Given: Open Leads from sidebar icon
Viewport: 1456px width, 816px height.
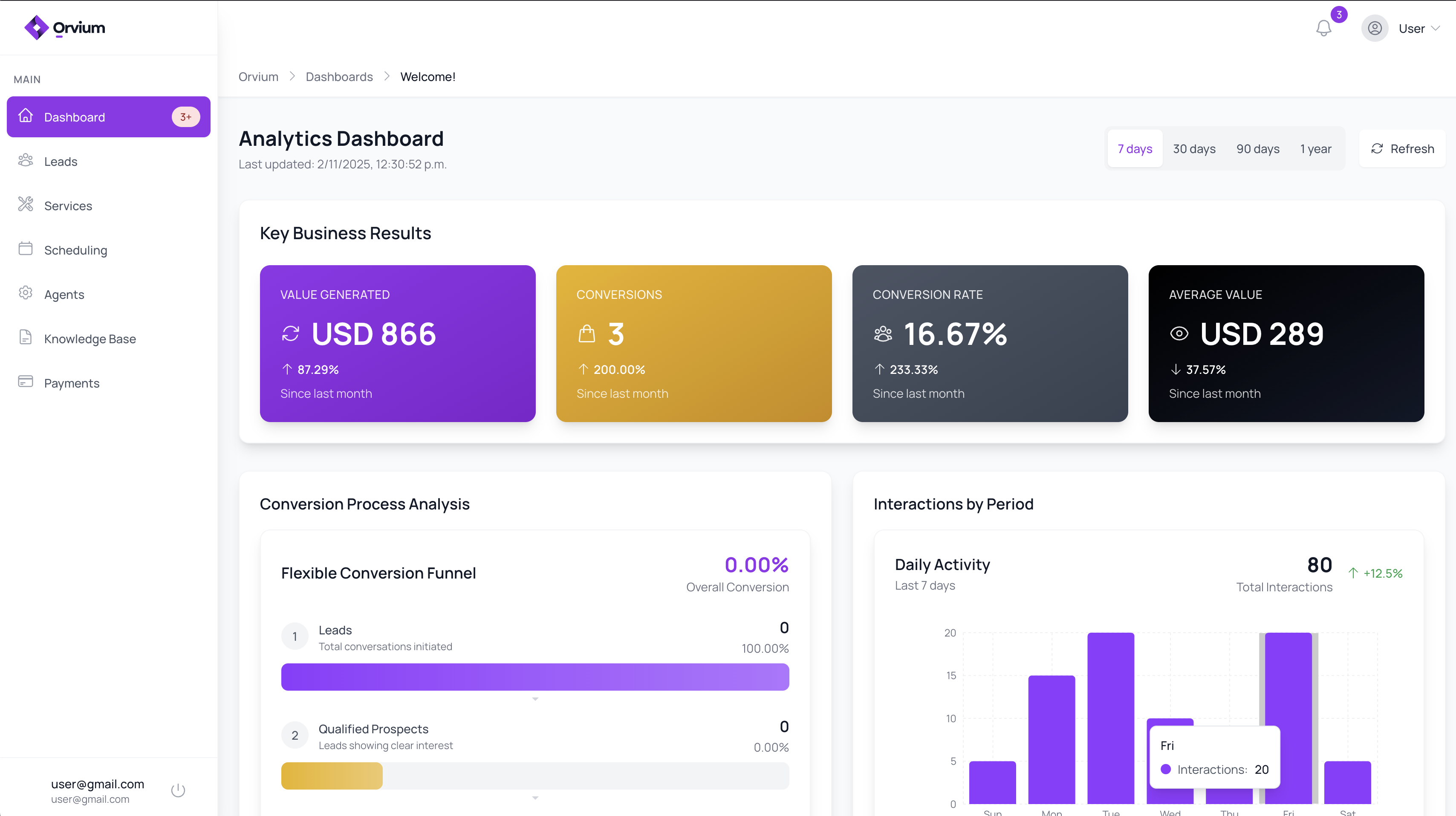Looking at the screenshot, I should tap(26, 161).
